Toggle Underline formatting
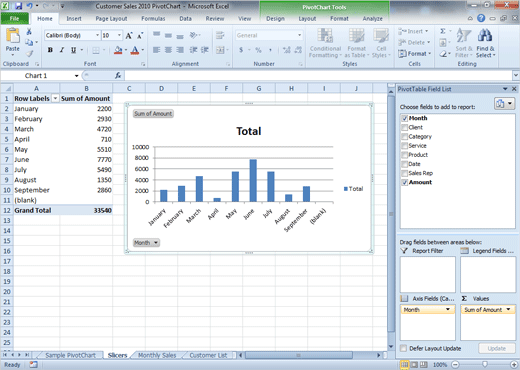The image size is (520, 370). point(73,50)
